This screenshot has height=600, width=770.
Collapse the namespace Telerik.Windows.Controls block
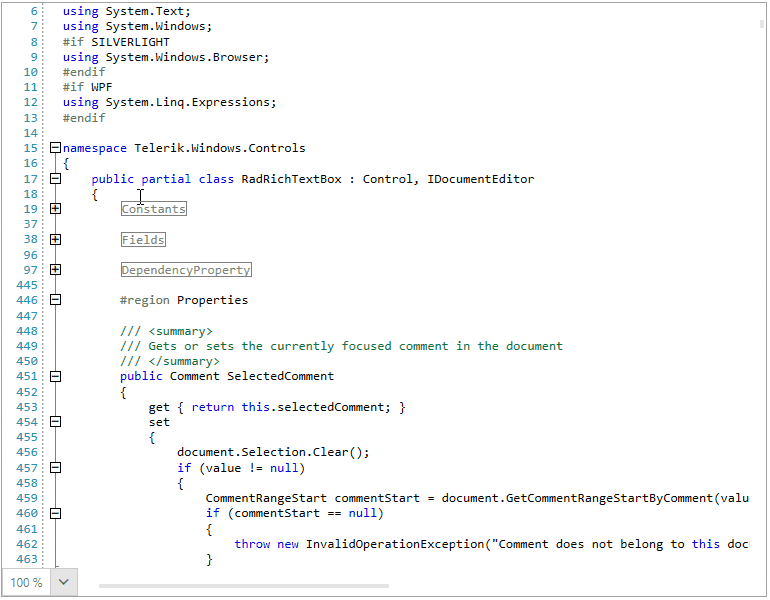coord(55,148)
